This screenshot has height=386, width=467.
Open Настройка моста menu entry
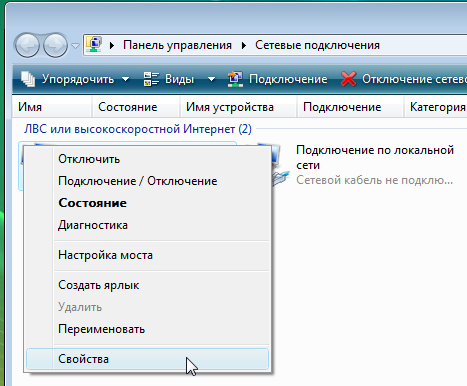click(147, 255)
